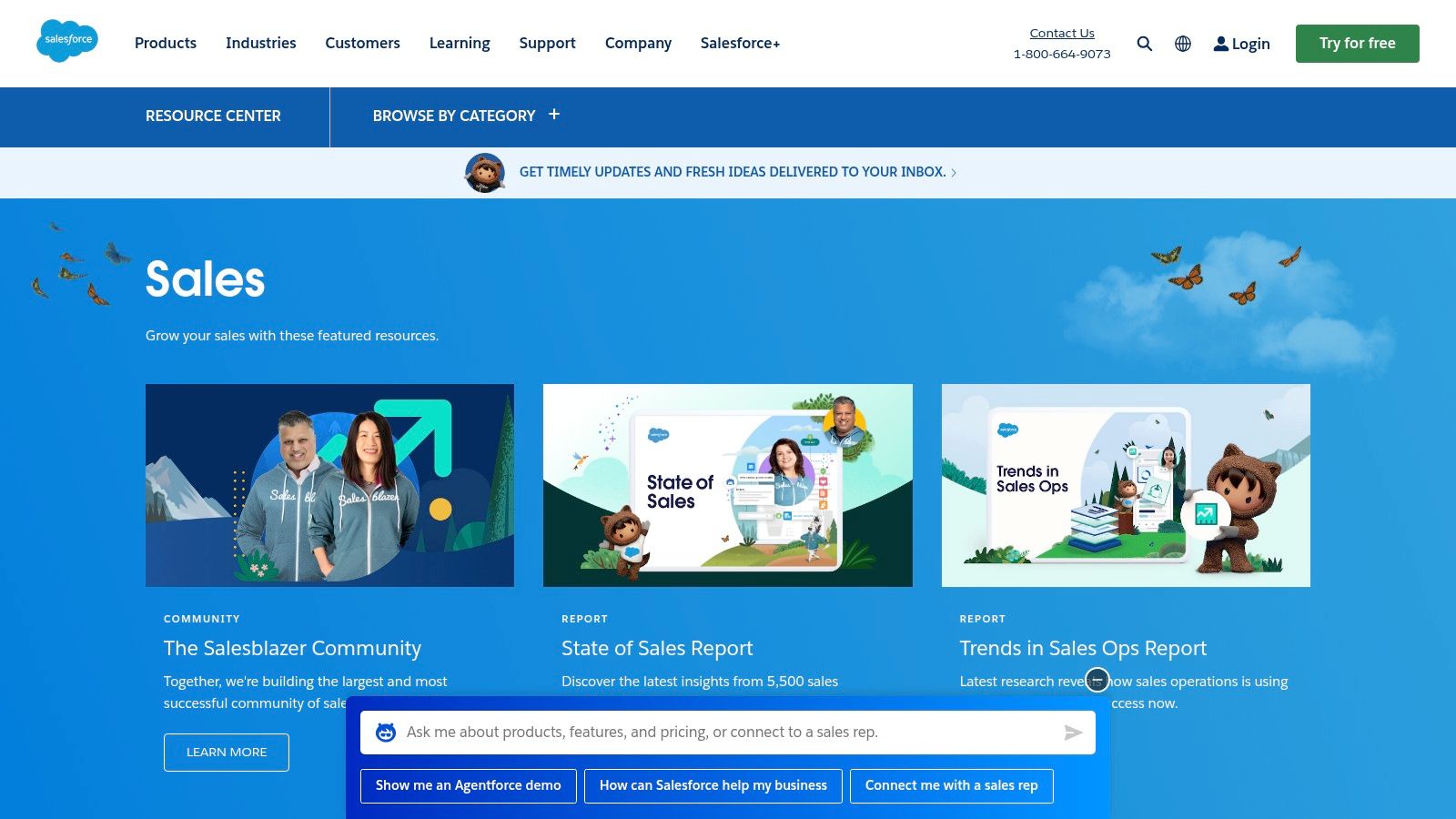1456x819 pixels.
Task: Expand Browse by Category plus icon
Action: click(554, 115)
